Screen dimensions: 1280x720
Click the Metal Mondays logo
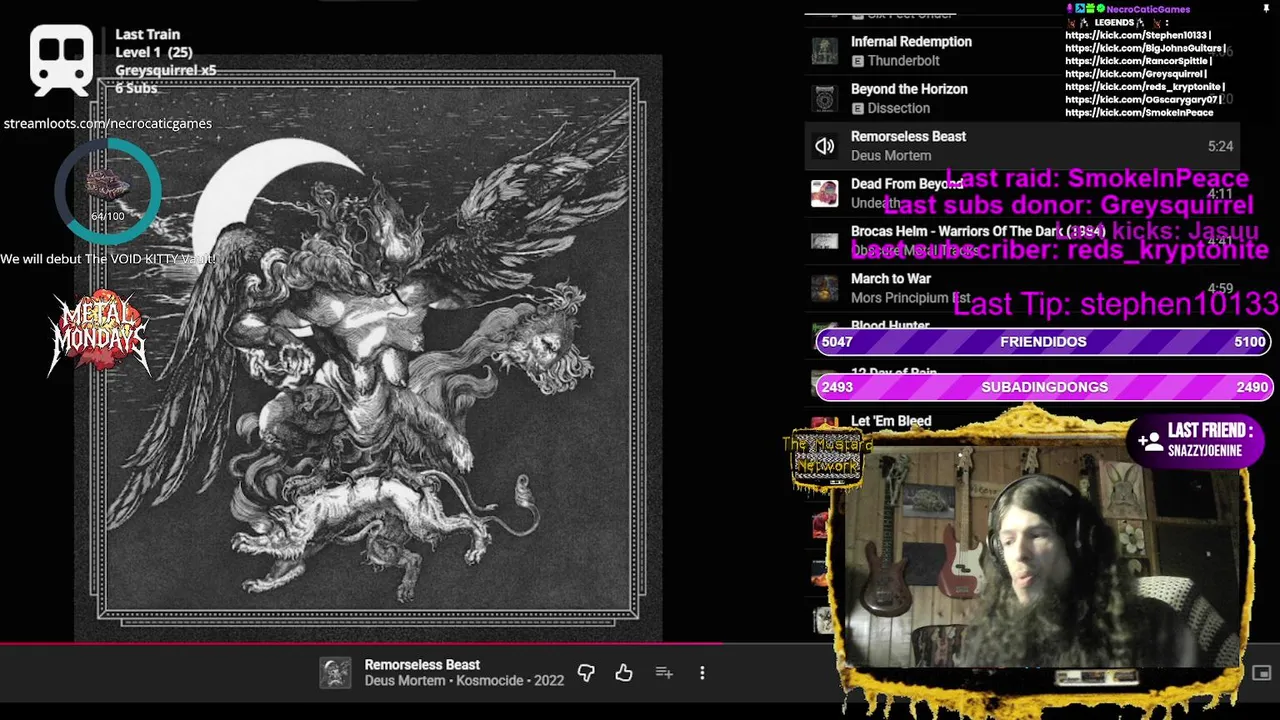click(x=99, y=333)
